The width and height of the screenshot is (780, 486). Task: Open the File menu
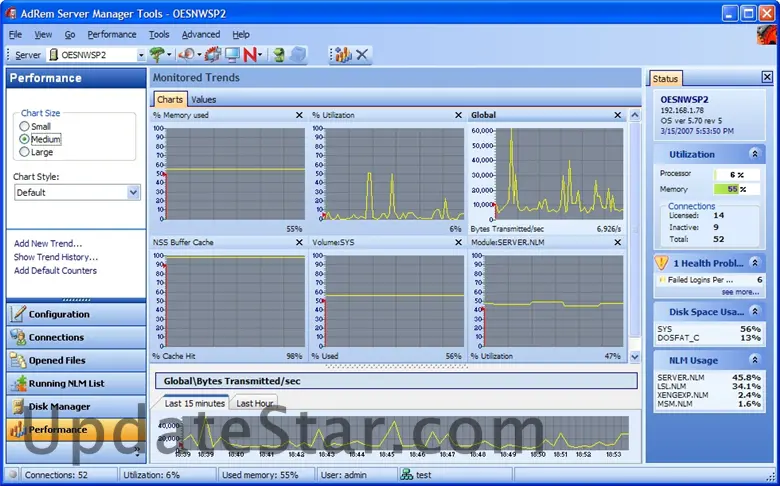15,34
